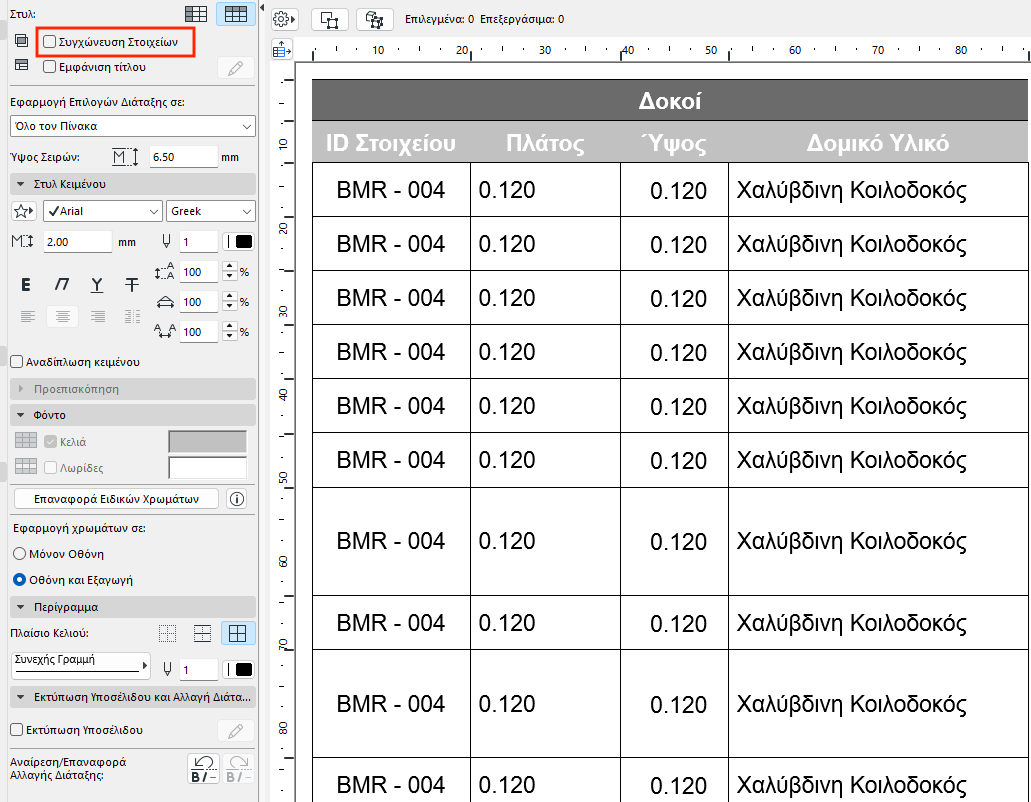Edit the text pen number field

(199, 242)
